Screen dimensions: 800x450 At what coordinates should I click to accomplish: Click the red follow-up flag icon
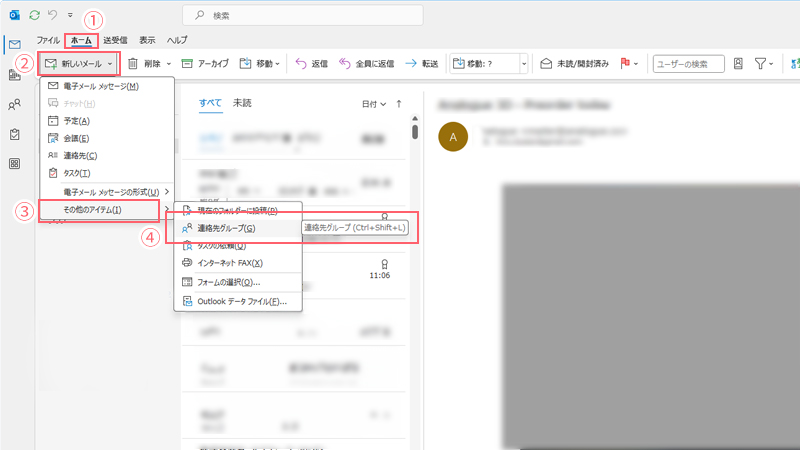[x=625, y=63]
